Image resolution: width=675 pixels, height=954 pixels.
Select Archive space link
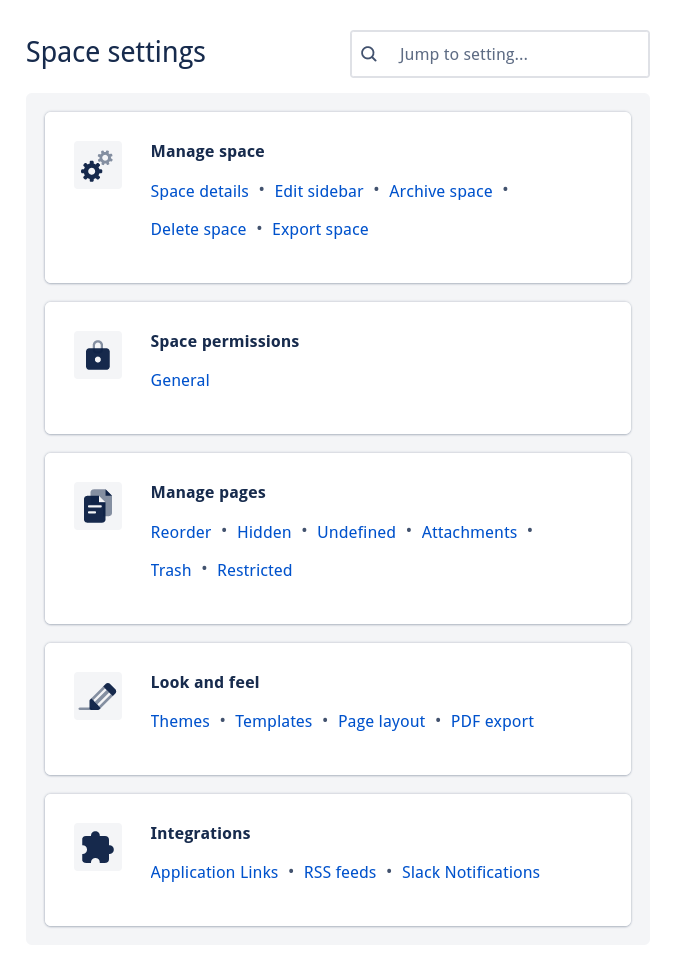click(x=441, y=191)
